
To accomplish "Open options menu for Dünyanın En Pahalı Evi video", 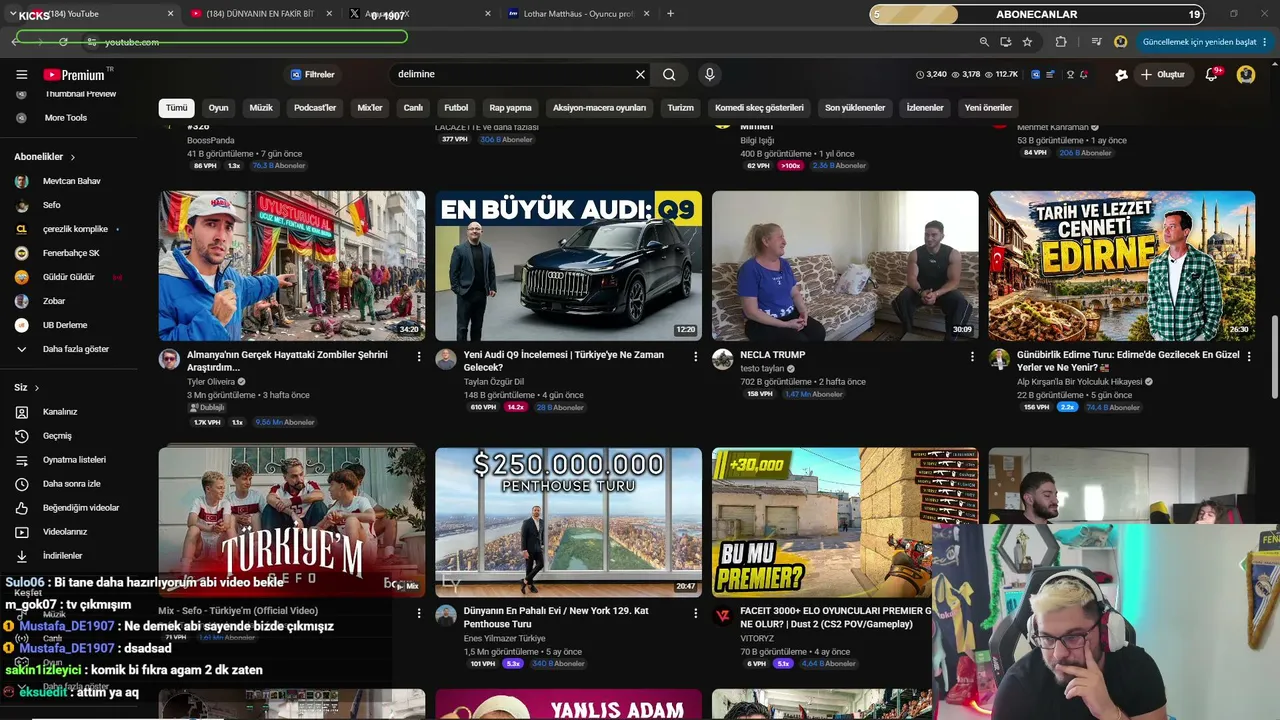I will coord(695,612).
